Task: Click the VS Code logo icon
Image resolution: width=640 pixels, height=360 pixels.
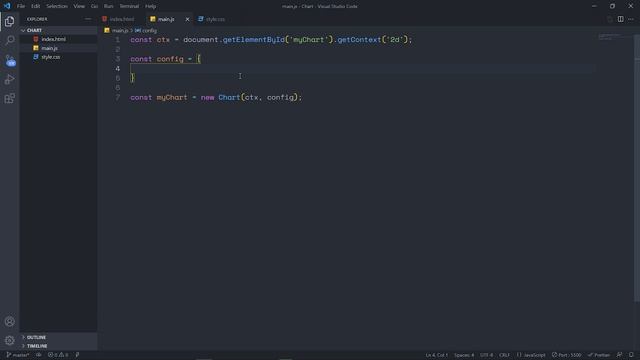Action: pos(7,6)
